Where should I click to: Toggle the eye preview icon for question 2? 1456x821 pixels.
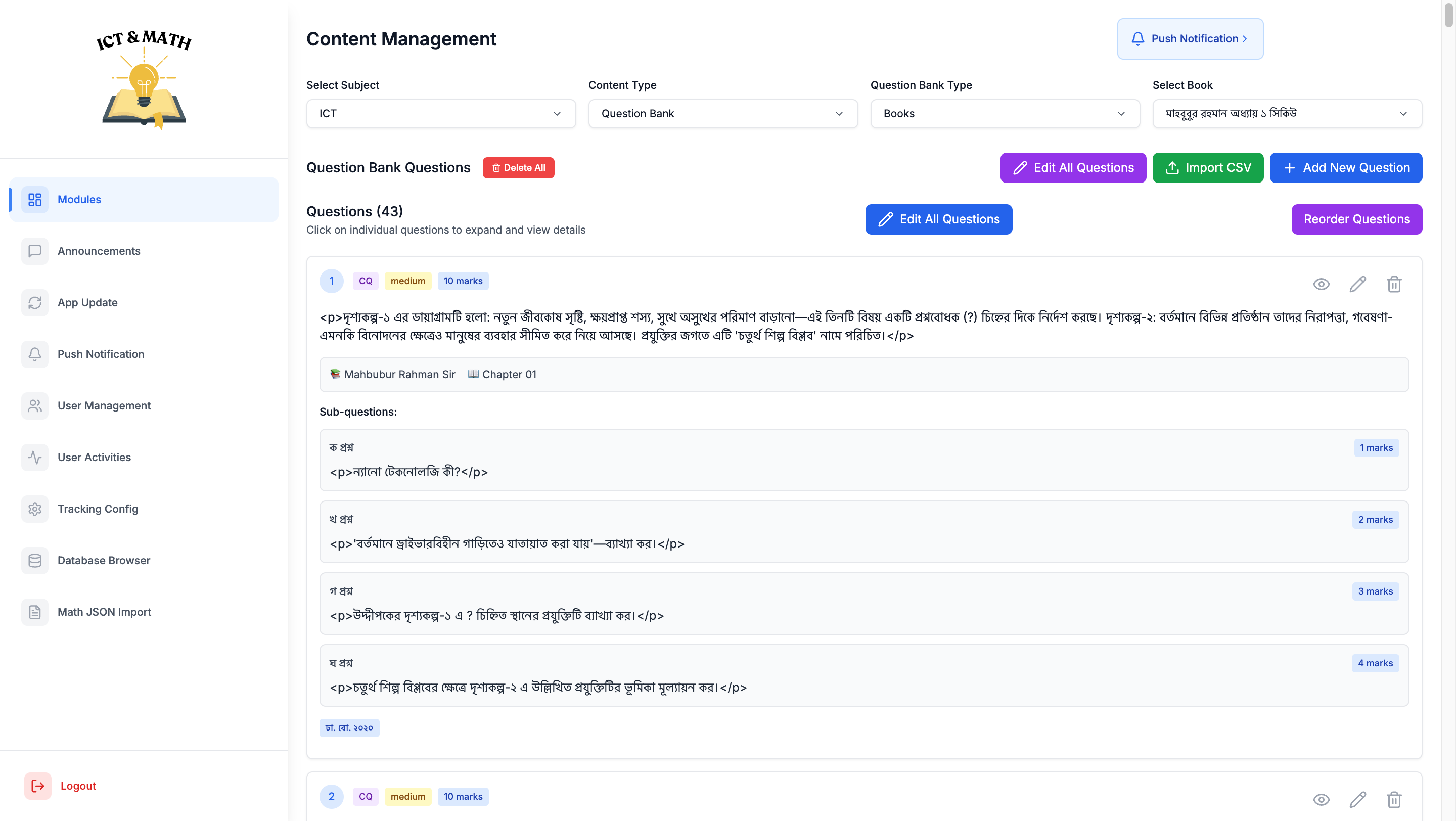pos(1321,800)
